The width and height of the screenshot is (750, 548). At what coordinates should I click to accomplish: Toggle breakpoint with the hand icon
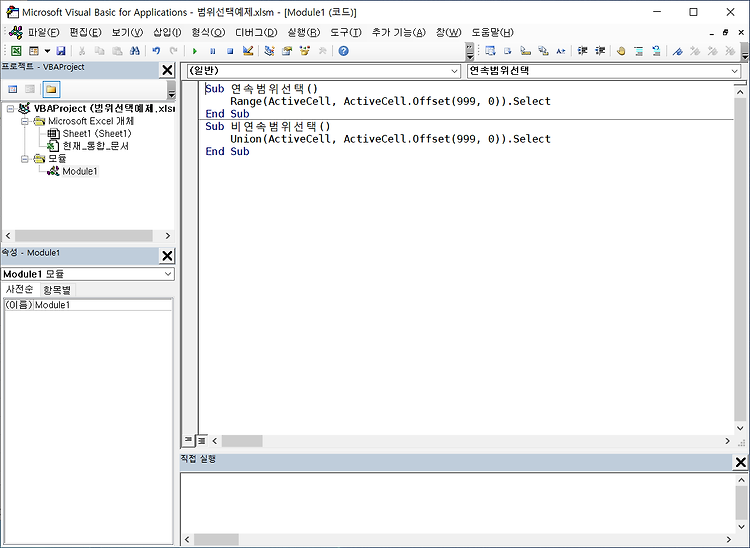coord(621,51)
